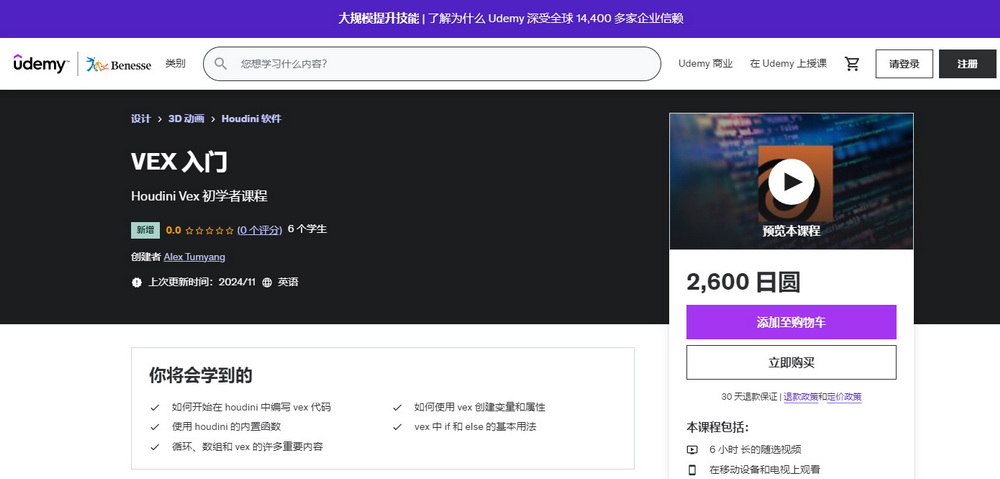This screenshot has width=1000, height=479.
Task: Play the course preview video
Action: pos(791,182)
